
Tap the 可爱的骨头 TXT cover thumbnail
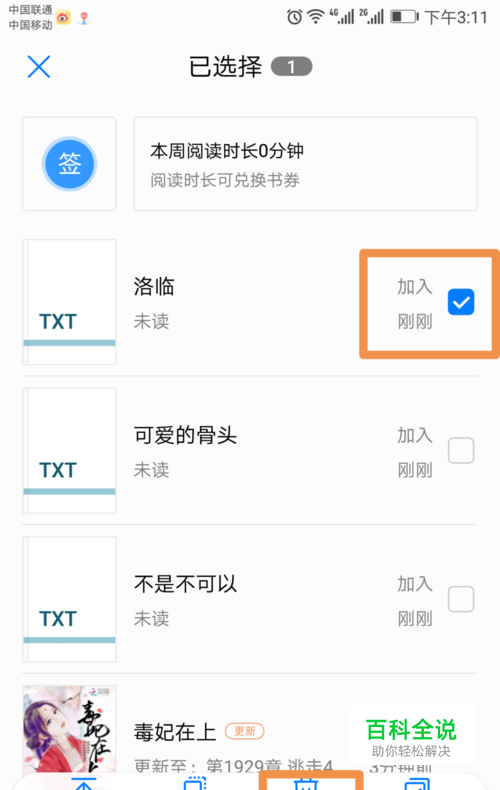[70, 450]
